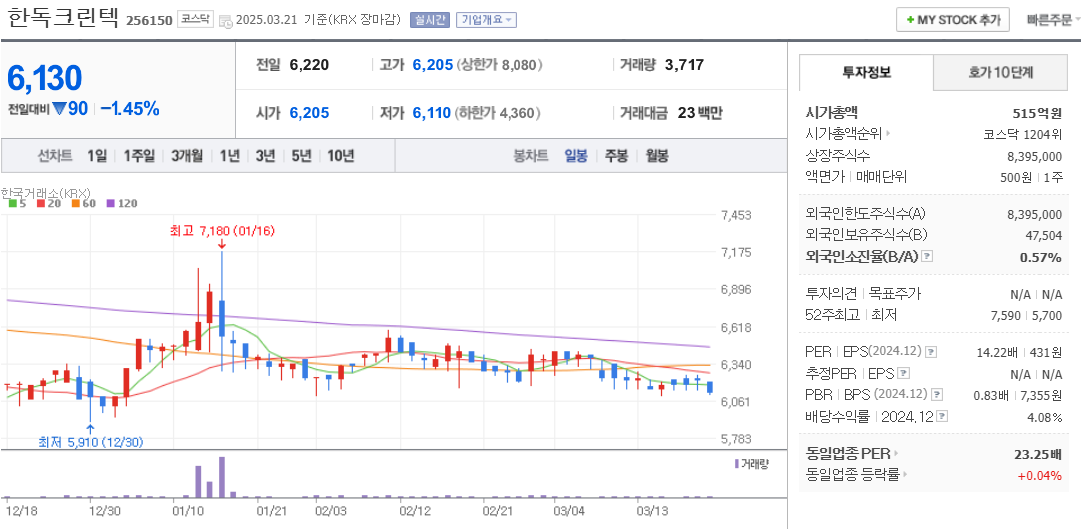This screenshot has height=529, width=1089.
Task: Click the 시가총액순위 link
Action: coord(844,134)
